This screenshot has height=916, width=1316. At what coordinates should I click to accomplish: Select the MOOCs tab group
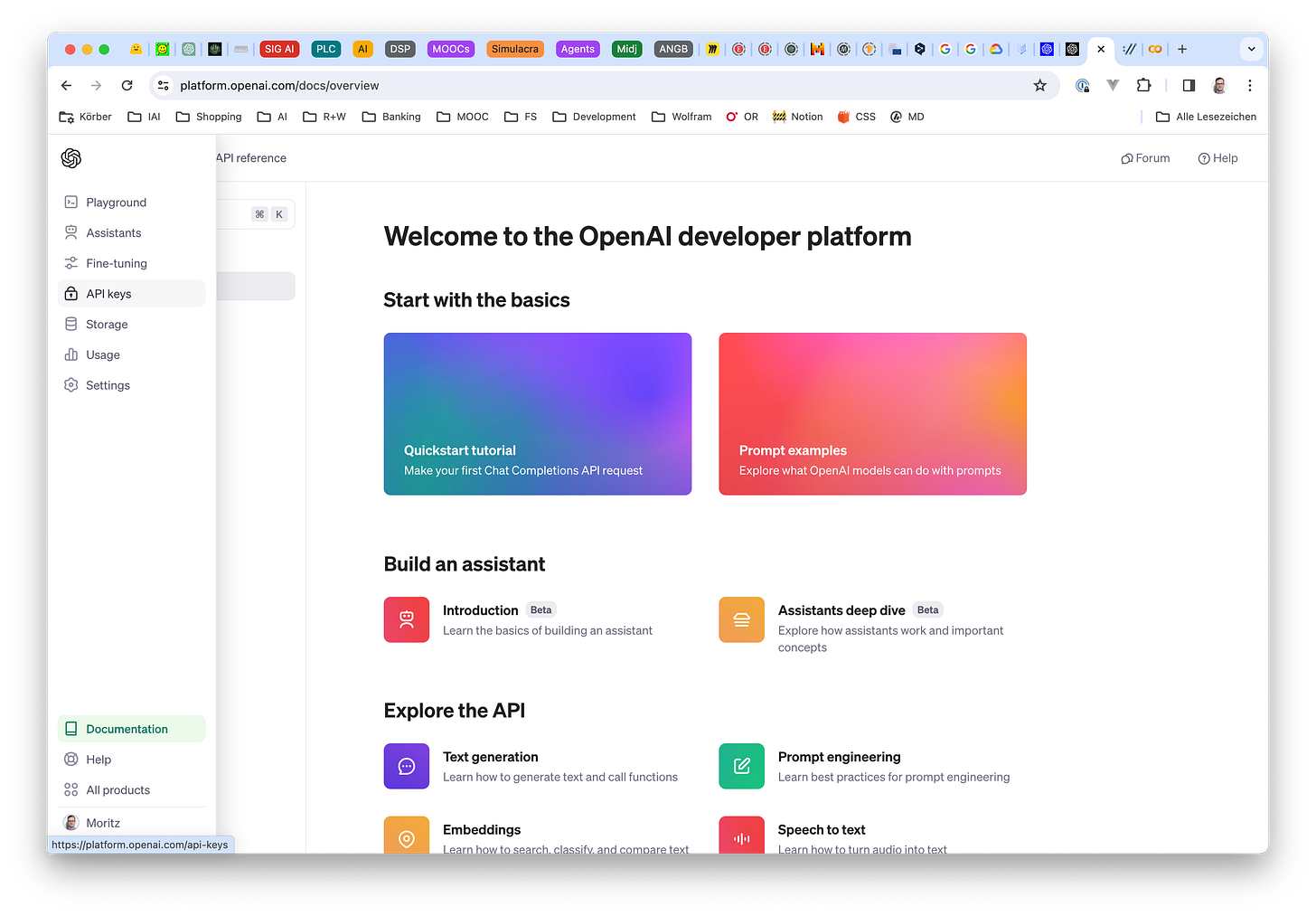pos(451,49)
